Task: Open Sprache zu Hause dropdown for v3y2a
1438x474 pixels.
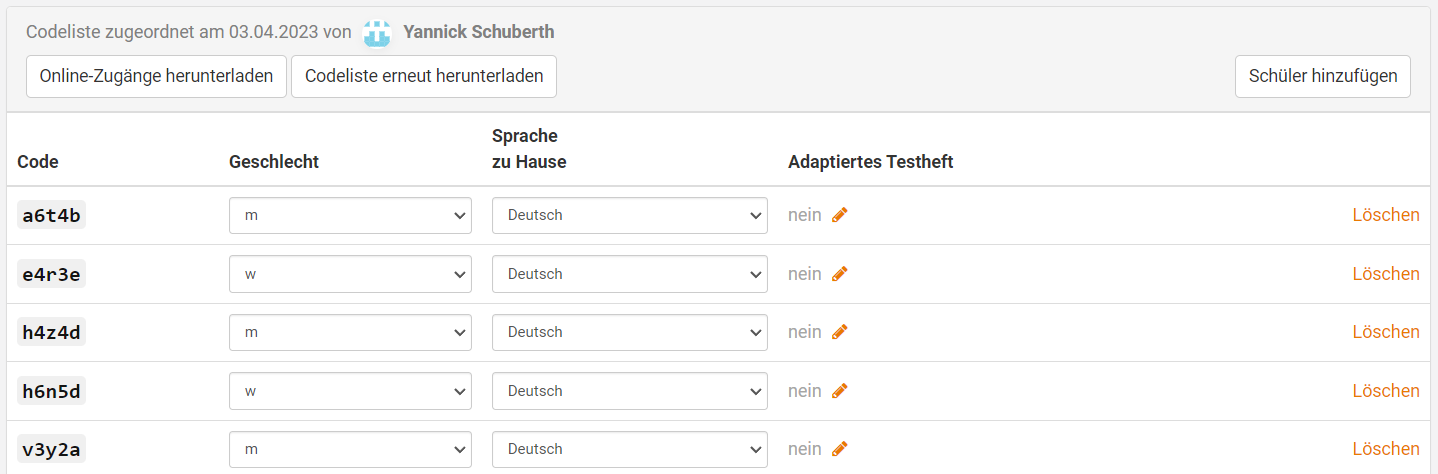Action: tap(630, 449)
